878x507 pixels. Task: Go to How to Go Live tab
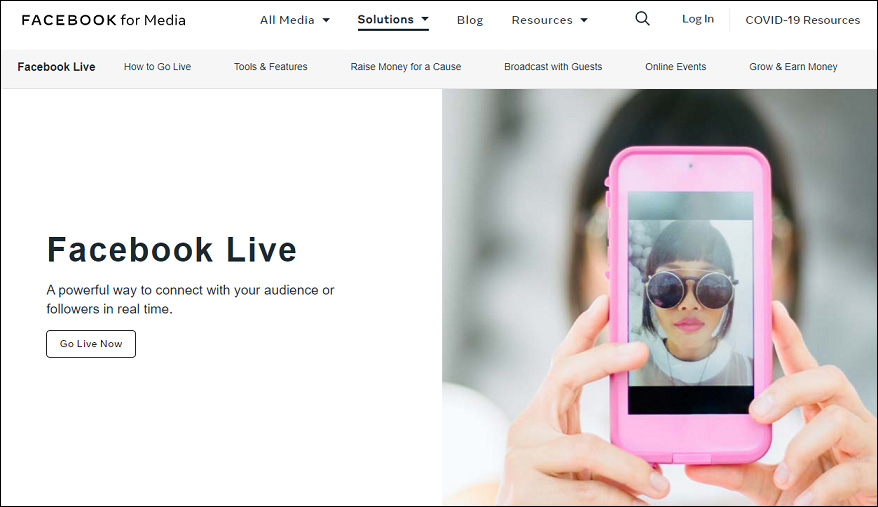pos(157,67)
